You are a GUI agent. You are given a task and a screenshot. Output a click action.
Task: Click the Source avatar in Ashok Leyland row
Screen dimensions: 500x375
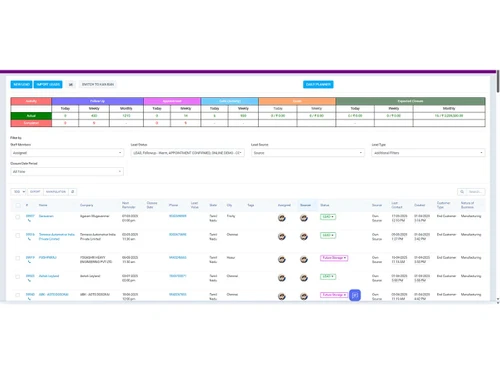point(304,278)
